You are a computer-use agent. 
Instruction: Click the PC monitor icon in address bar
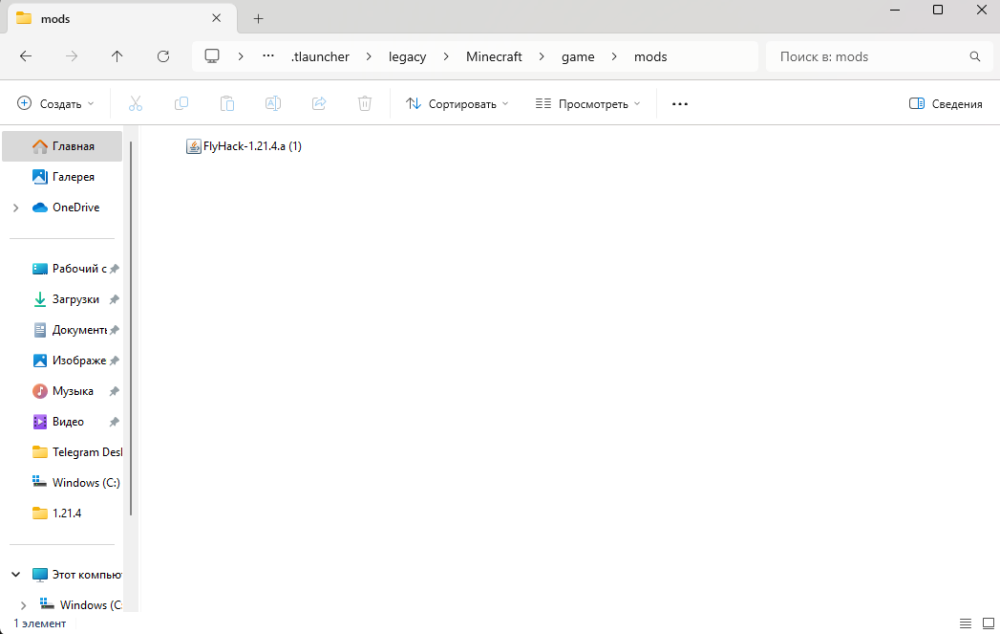pyautogui.click(x=212, y=56)
